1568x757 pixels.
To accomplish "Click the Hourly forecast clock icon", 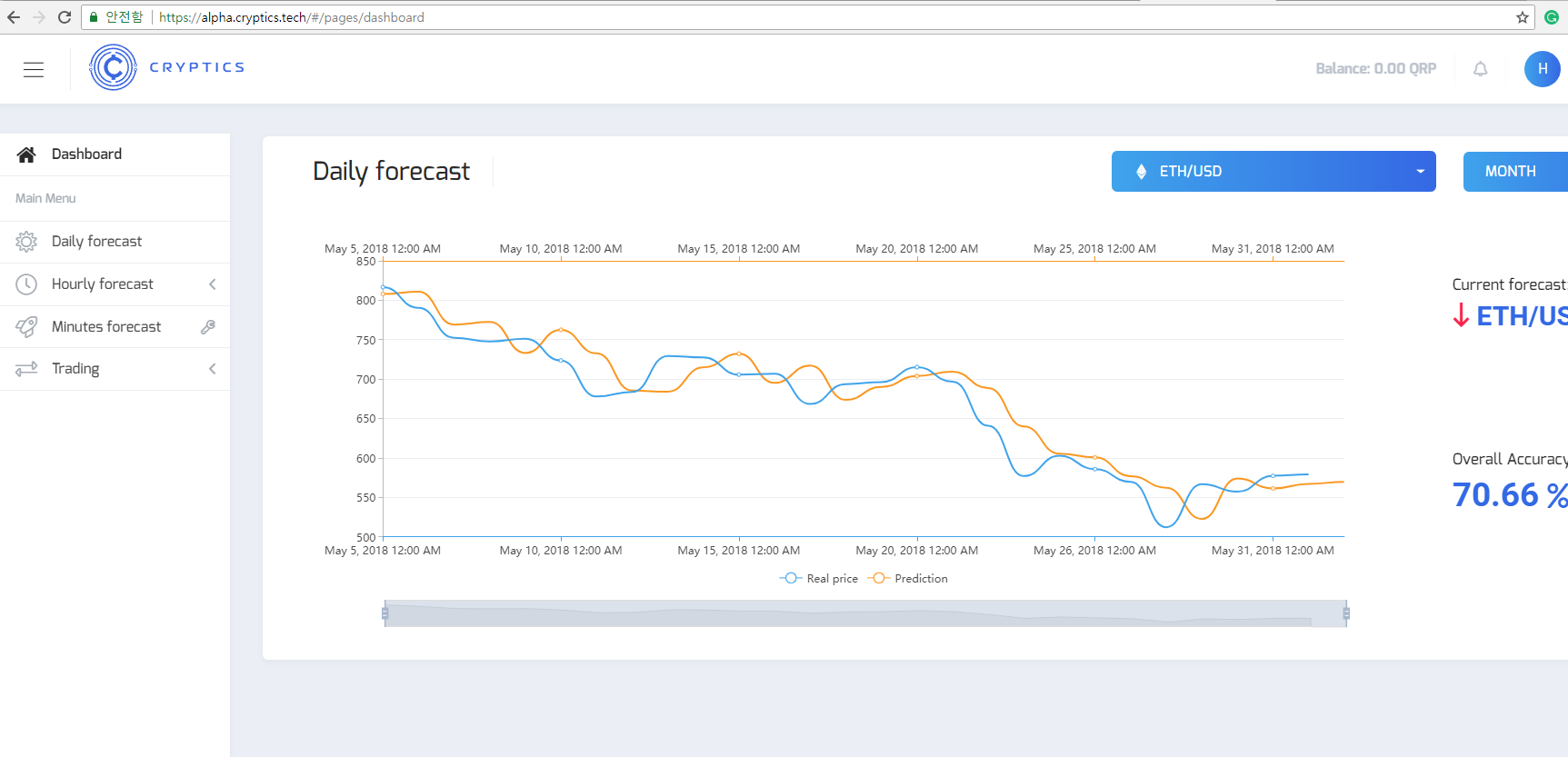I will point(26,284).
